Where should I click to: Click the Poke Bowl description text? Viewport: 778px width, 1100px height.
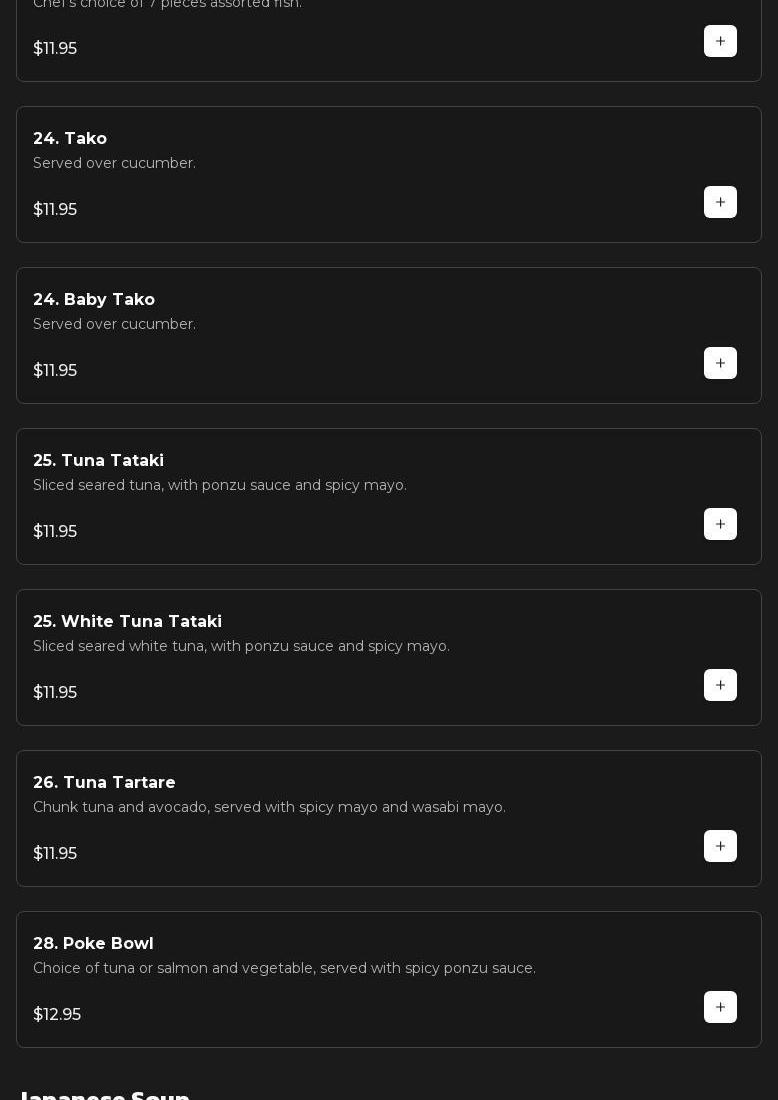[284, 968]
